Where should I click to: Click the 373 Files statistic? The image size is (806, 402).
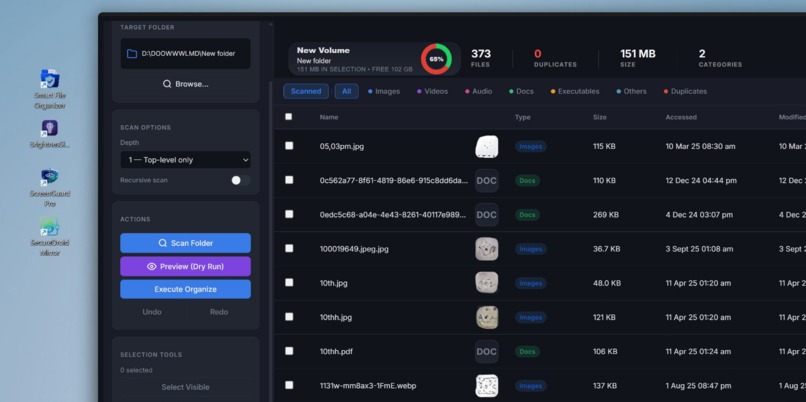coord(481,58)
